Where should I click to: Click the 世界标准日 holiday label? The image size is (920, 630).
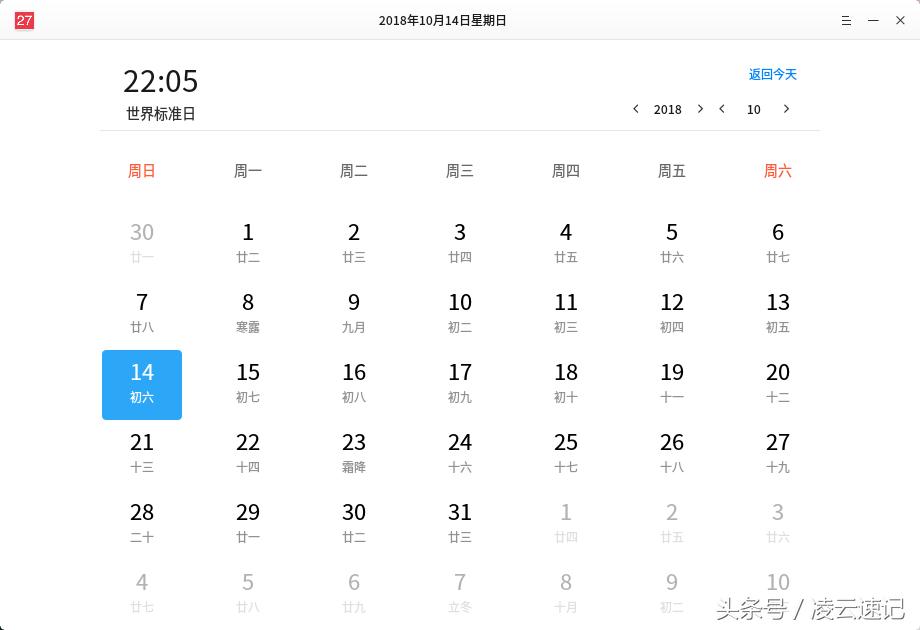[160, 113]
